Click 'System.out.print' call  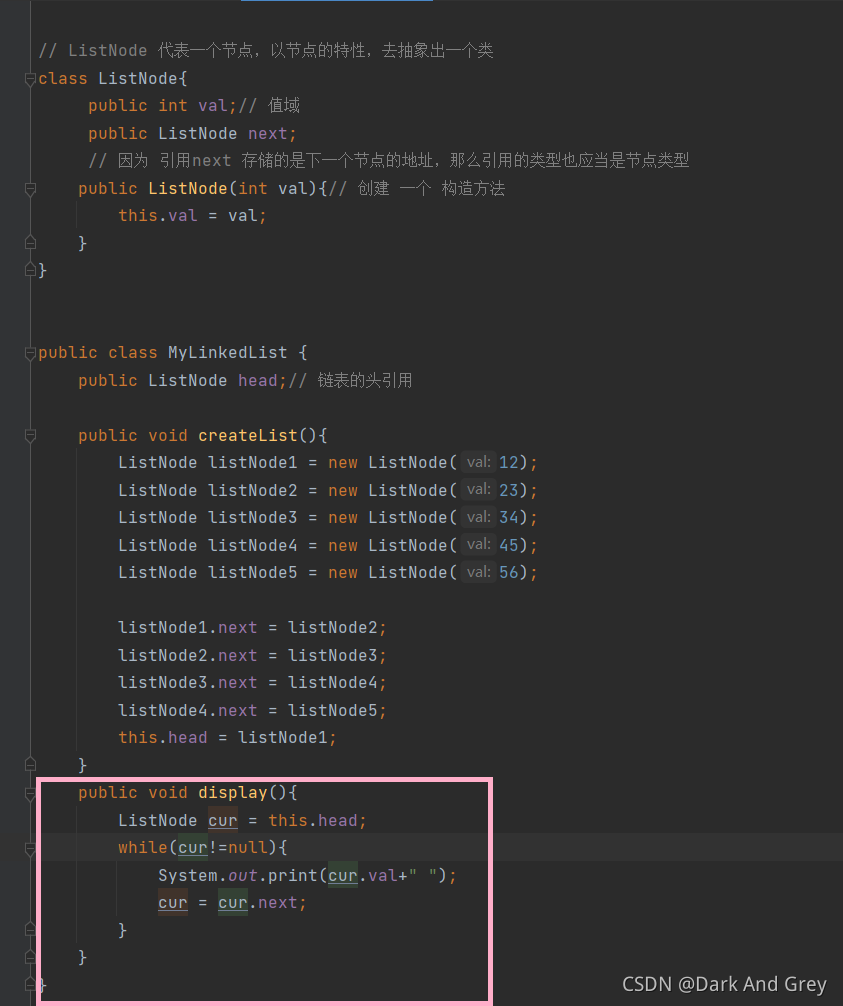tap(237, 876)
